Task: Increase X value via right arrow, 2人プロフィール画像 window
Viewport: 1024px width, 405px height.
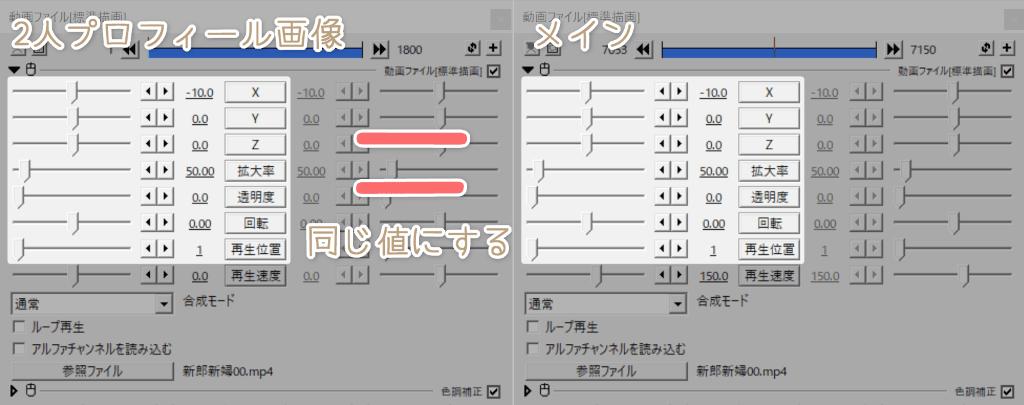Action: 165,92
